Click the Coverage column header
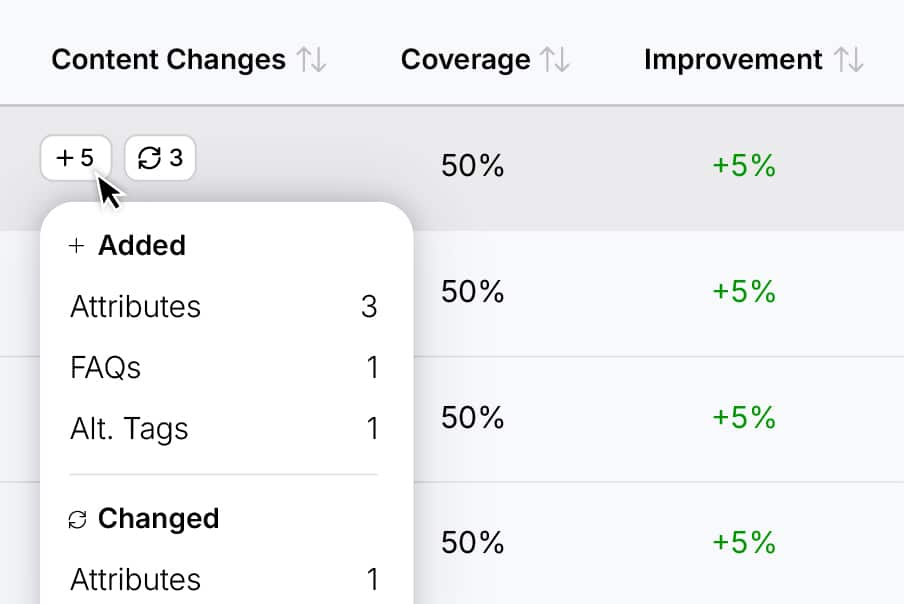904x604 pixels. pos(466,59)
